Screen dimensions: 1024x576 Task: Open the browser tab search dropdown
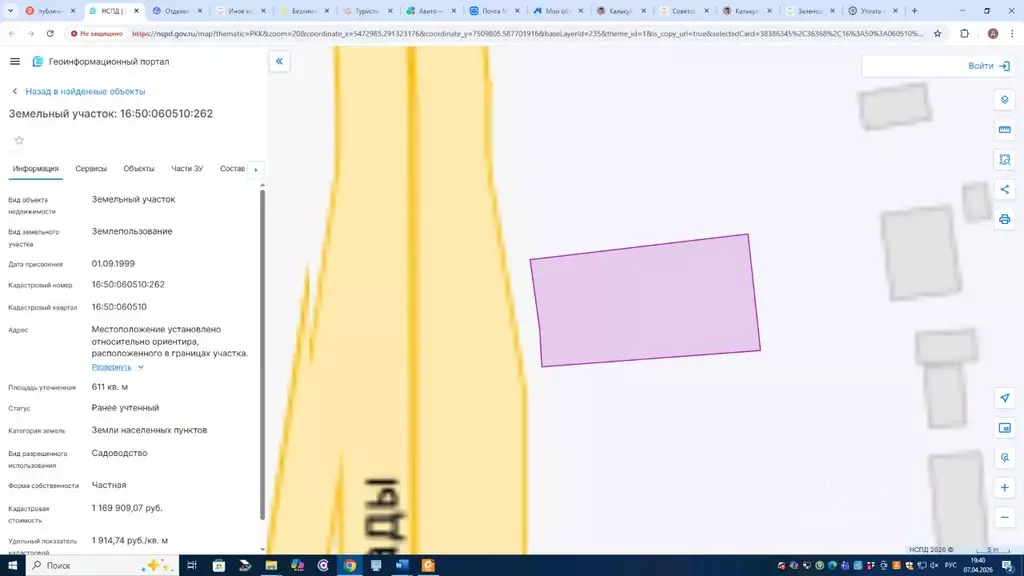pos(10,10)
